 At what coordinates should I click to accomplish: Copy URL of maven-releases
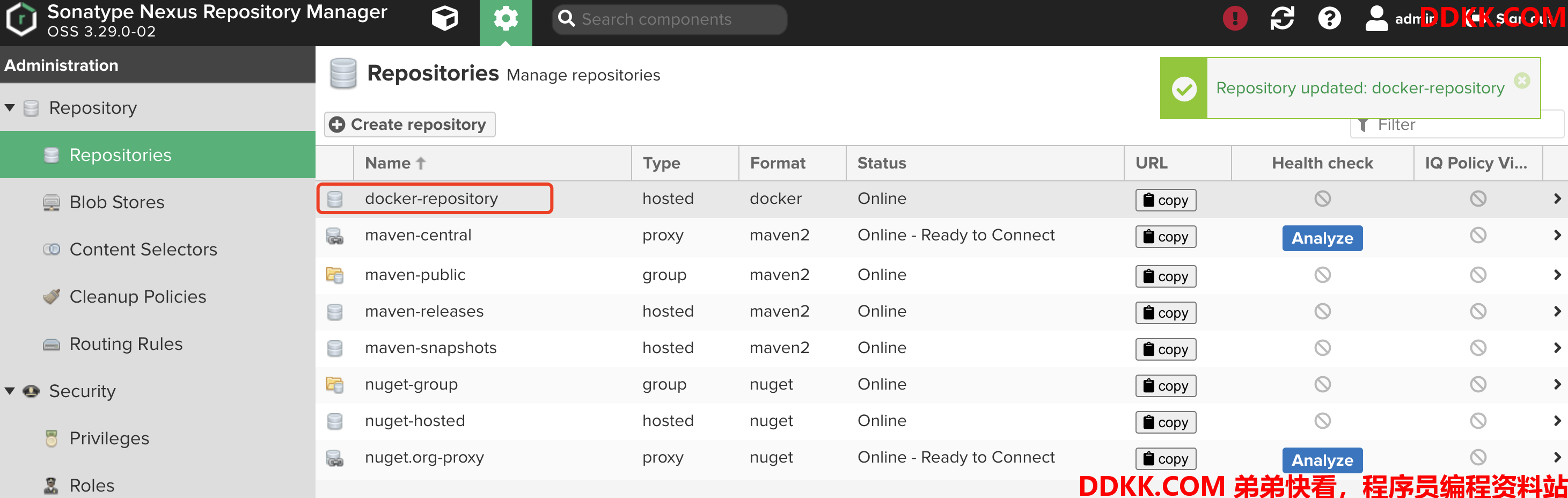pyautogui.click(x=1165, y=313)
